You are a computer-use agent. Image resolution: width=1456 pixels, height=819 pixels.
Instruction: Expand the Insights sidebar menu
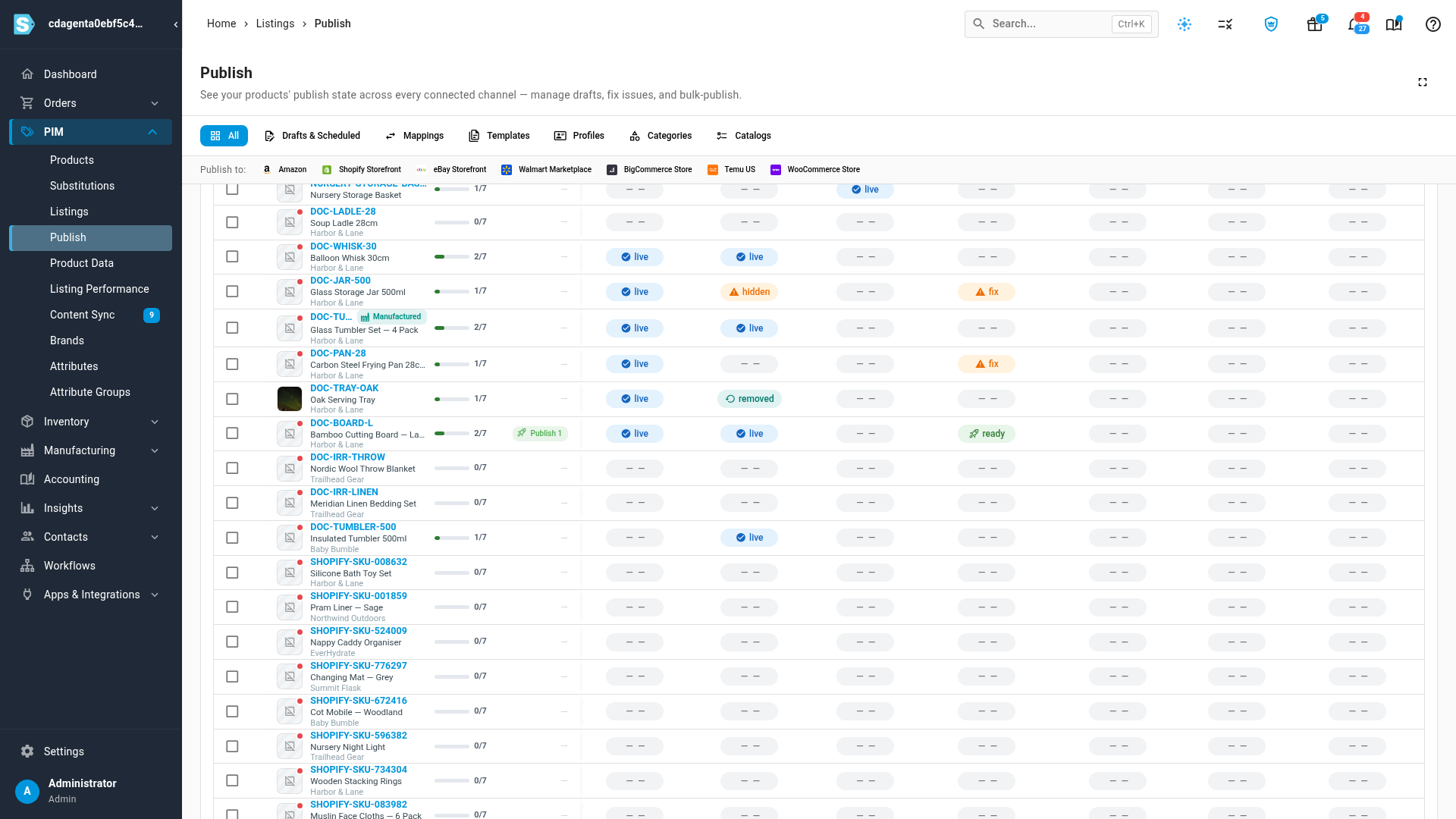pyautogui.click(x=155, y=508)
